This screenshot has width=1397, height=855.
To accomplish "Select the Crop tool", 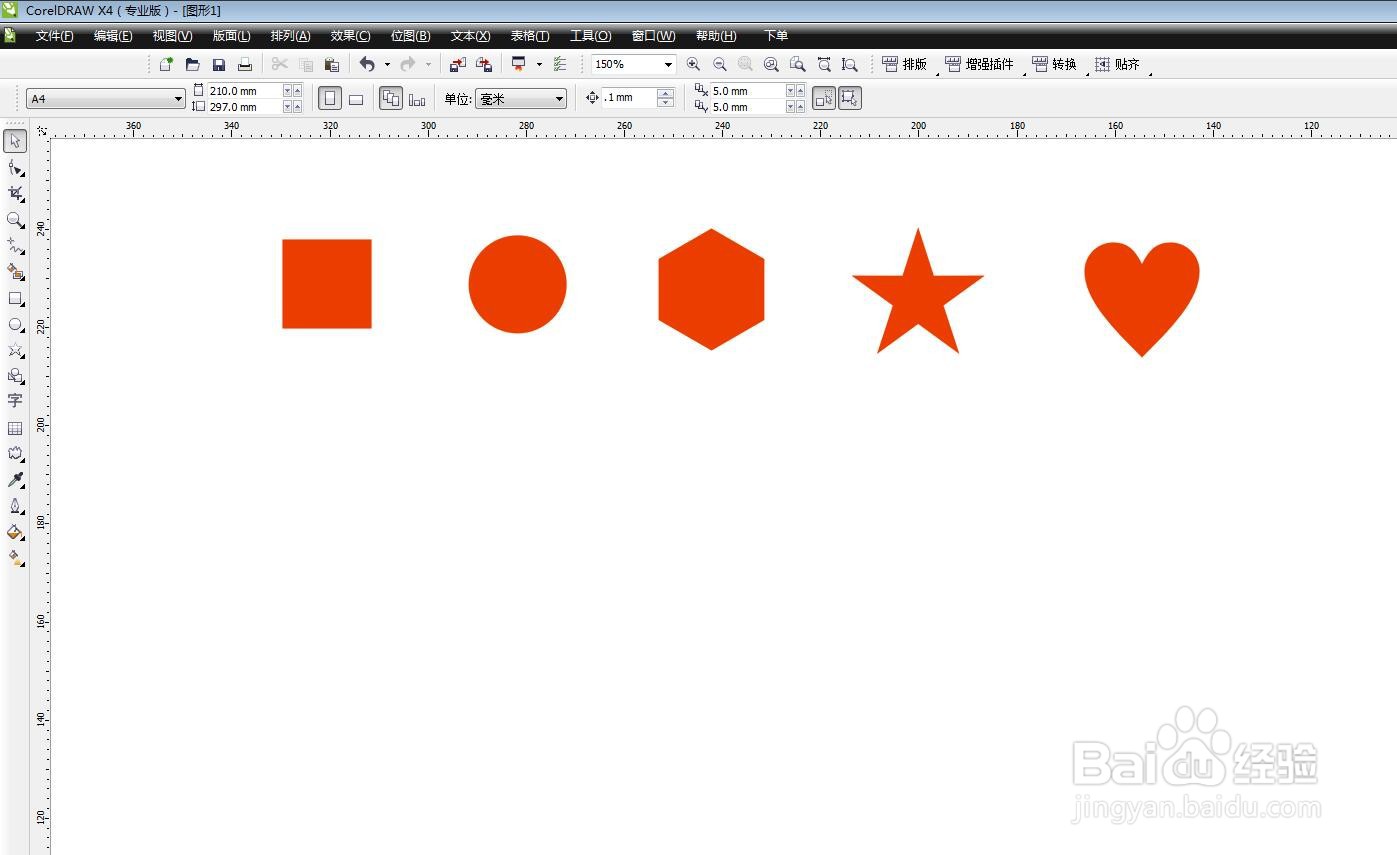I will click(15, 193).
